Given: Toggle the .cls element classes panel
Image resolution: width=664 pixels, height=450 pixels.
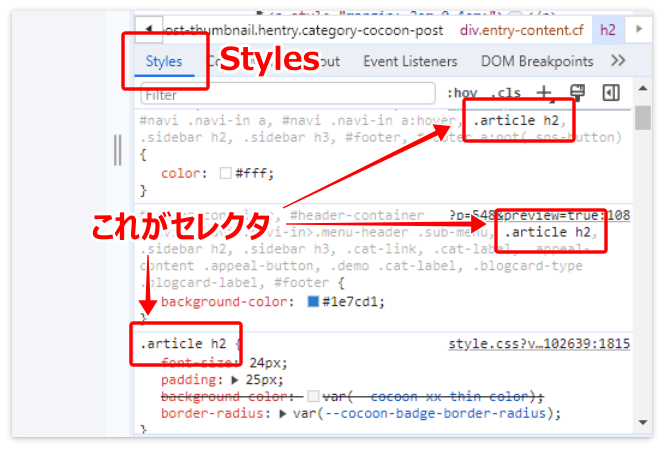Looking at the screenshot, I should (506, 93).
